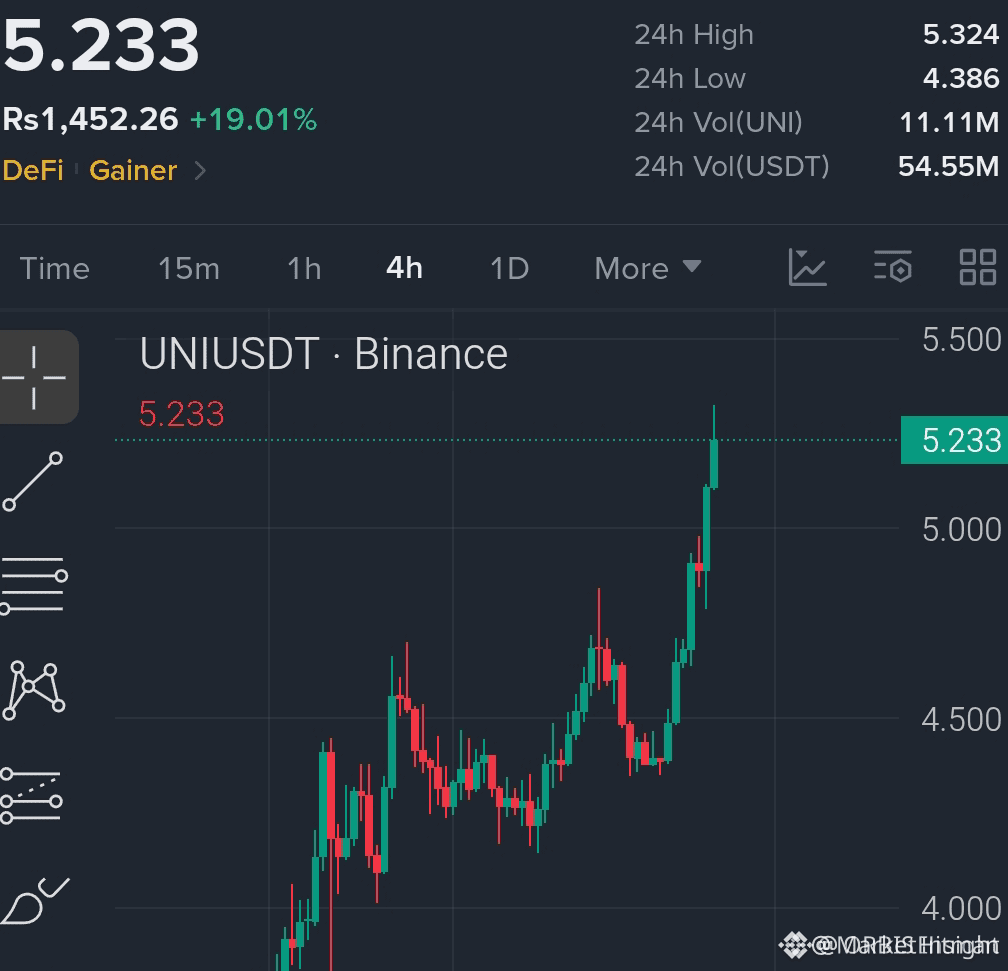The width and height of the screenshot is (1008, 971).
Task: Select the crosshair cursor tool
Action: pyautogui.click(x=35, y=377)
